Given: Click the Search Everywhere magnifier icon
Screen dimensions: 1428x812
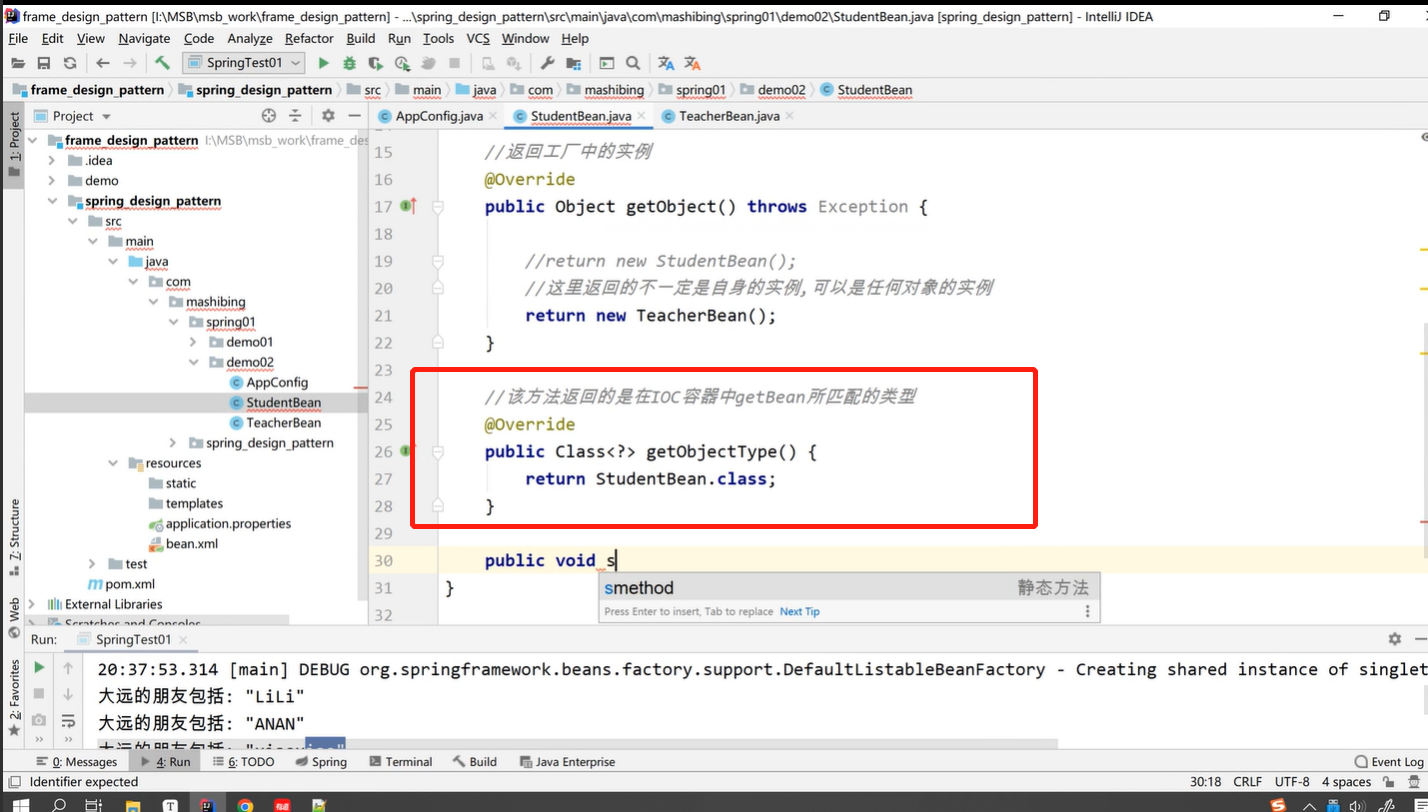Looking at the screenshot, I should [x=633, y=63].
